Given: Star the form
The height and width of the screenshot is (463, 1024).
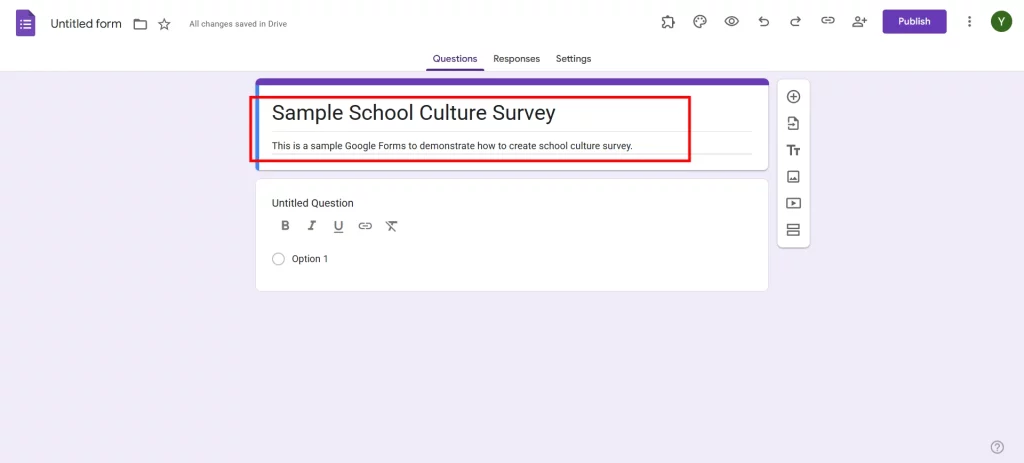Looking at the screenshot, I should point(165,24).
